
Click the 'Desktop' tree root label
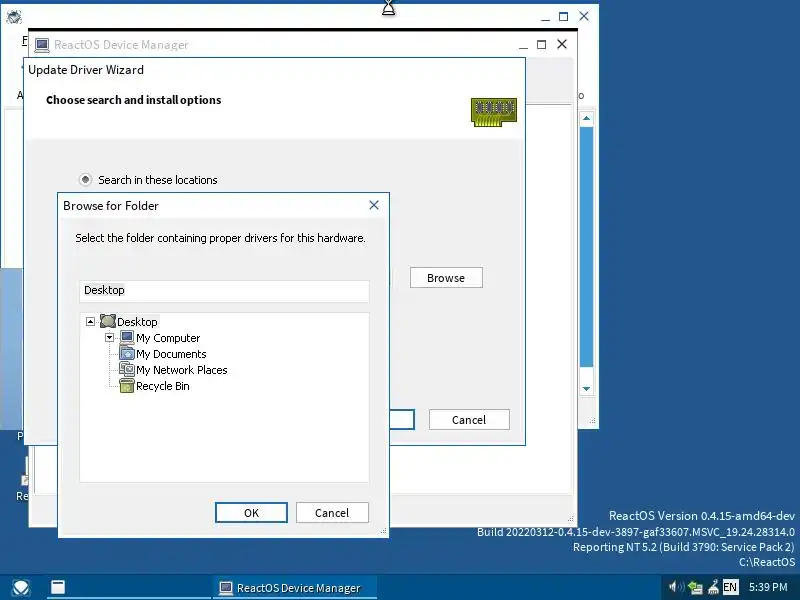(137, 322)
